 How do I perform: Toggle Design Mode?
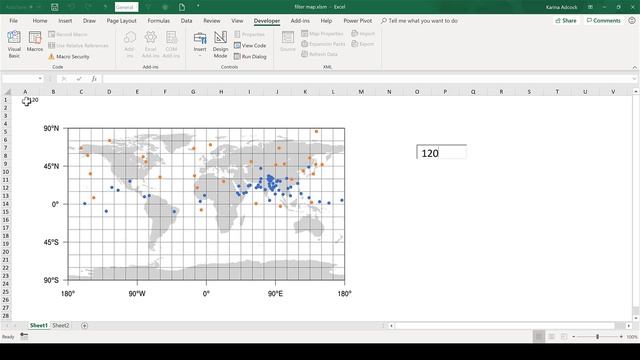pyautogui.click(x=220, y=44)
